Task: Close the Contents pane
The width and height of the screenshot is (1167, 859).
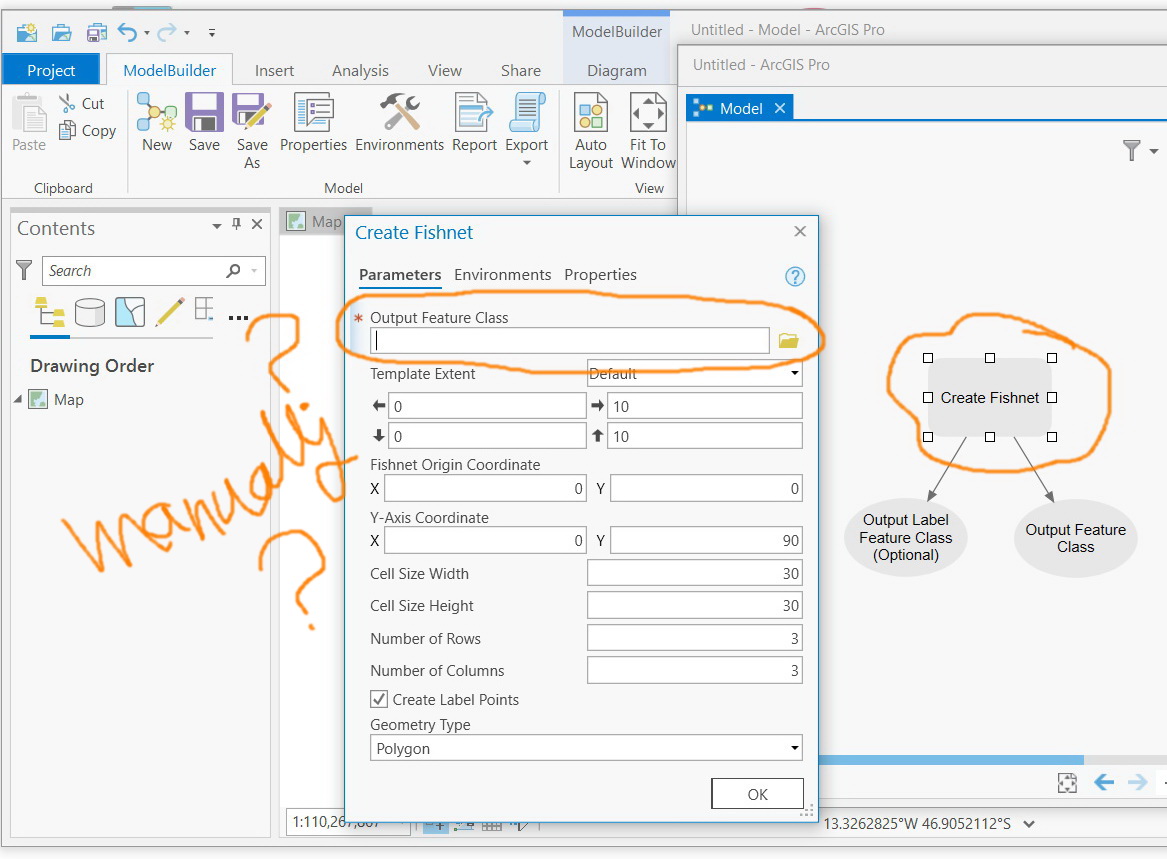Action: [x=257, y=224]
